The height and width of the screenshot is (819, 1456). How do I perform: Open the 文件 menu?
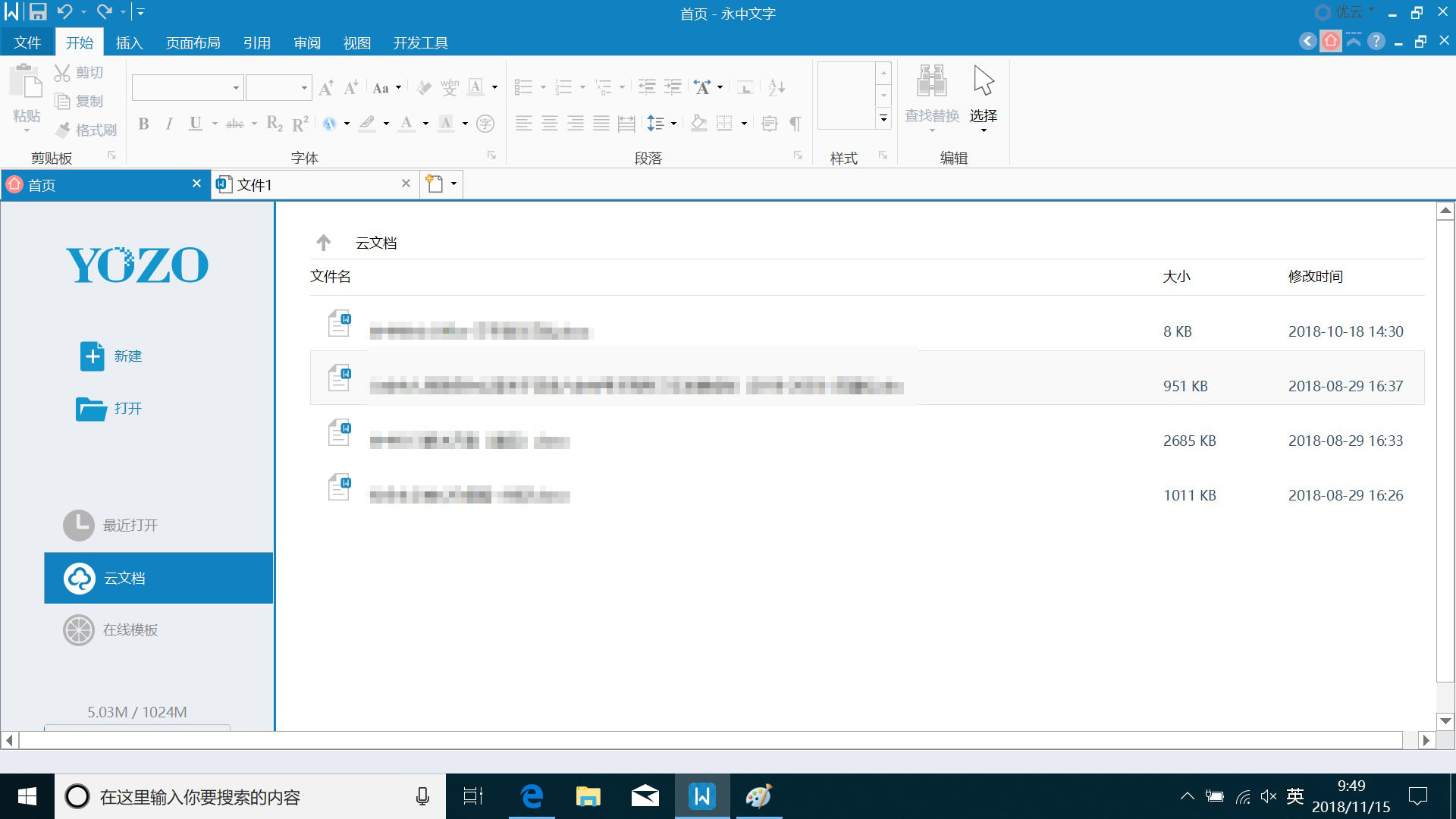[27, 42]
